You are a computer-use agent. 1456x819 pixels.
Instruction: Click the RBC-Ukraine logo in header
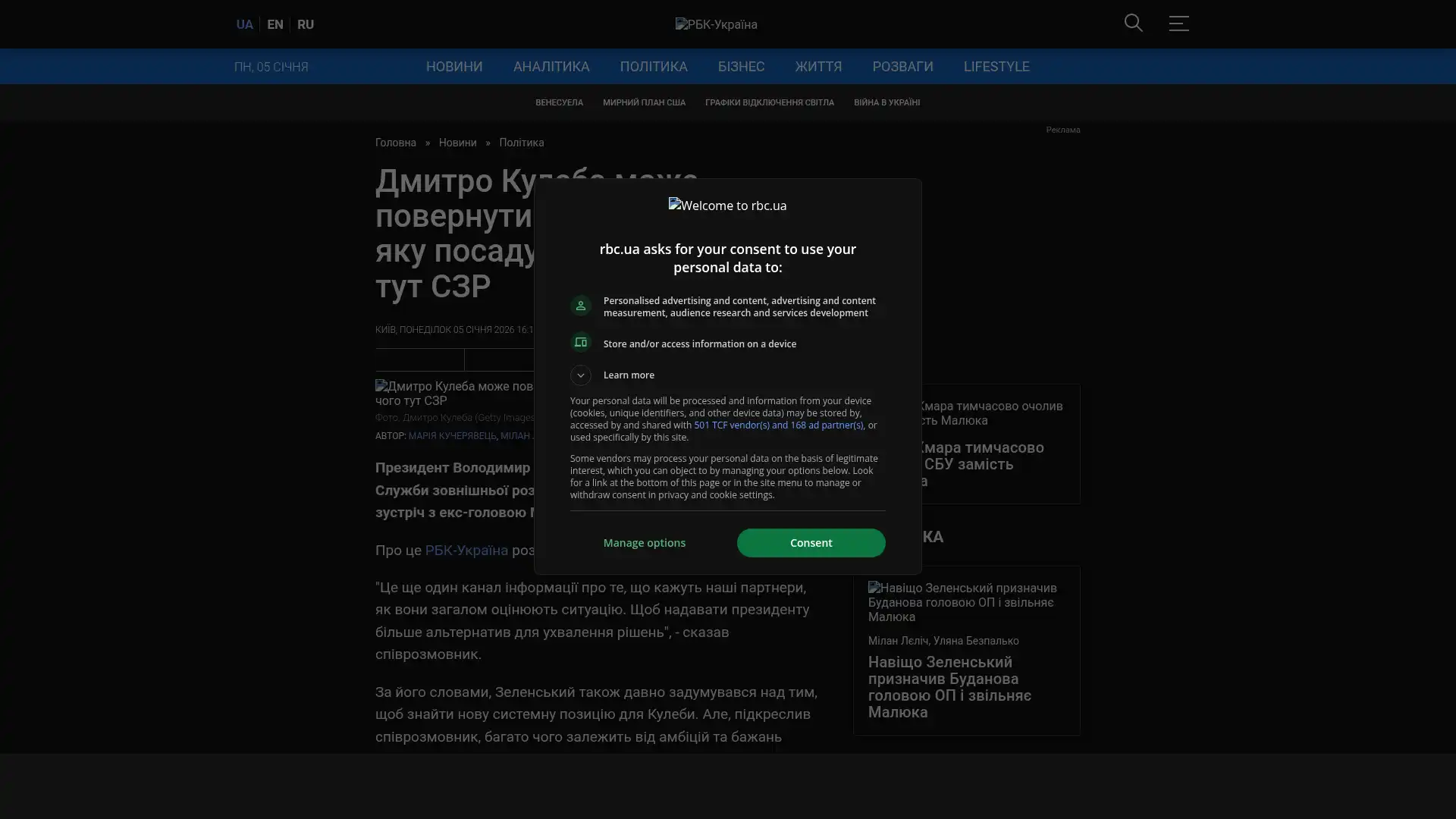(716, 24)
